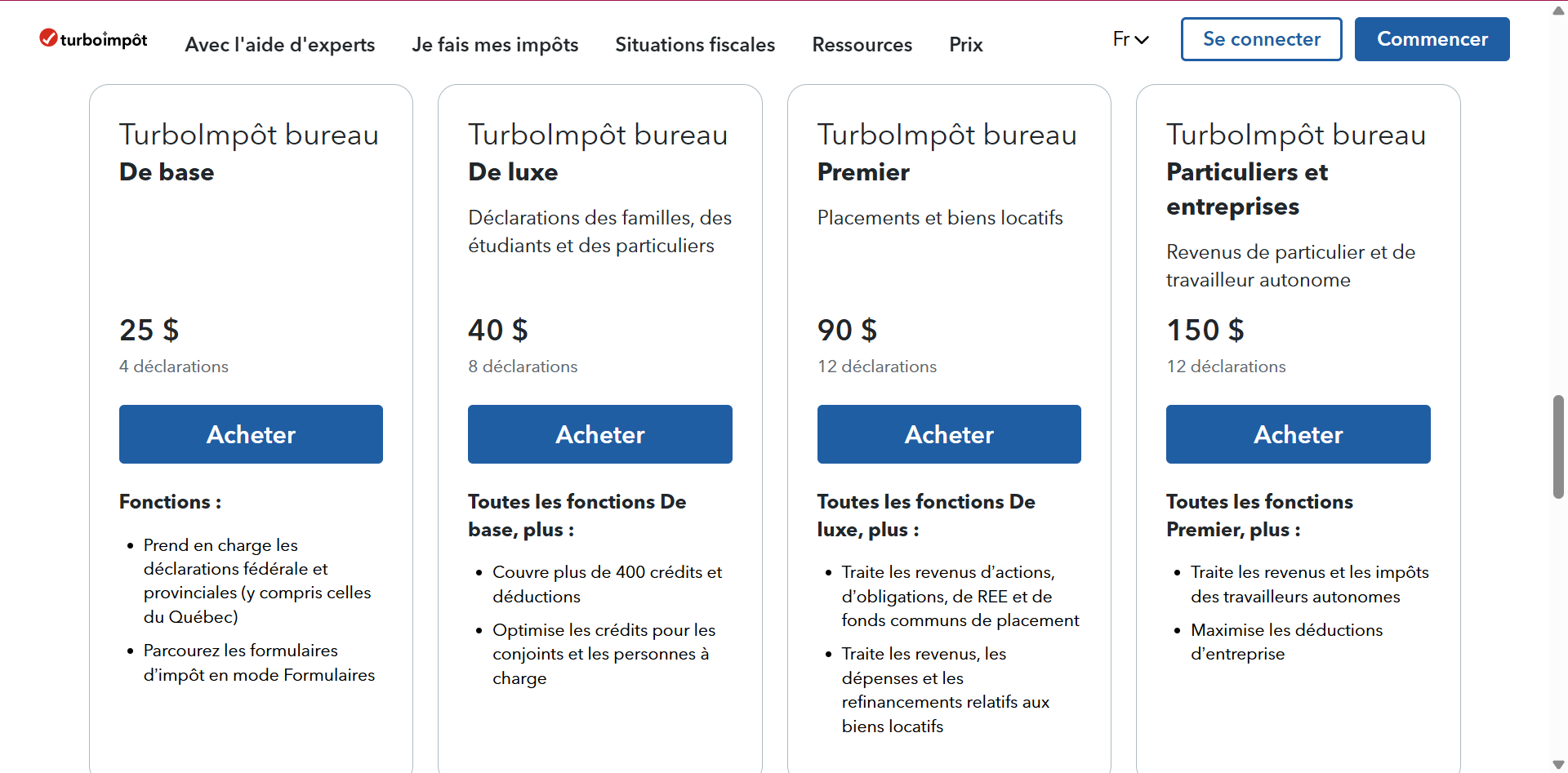Select the De luxe title text

tap(513, 172)
